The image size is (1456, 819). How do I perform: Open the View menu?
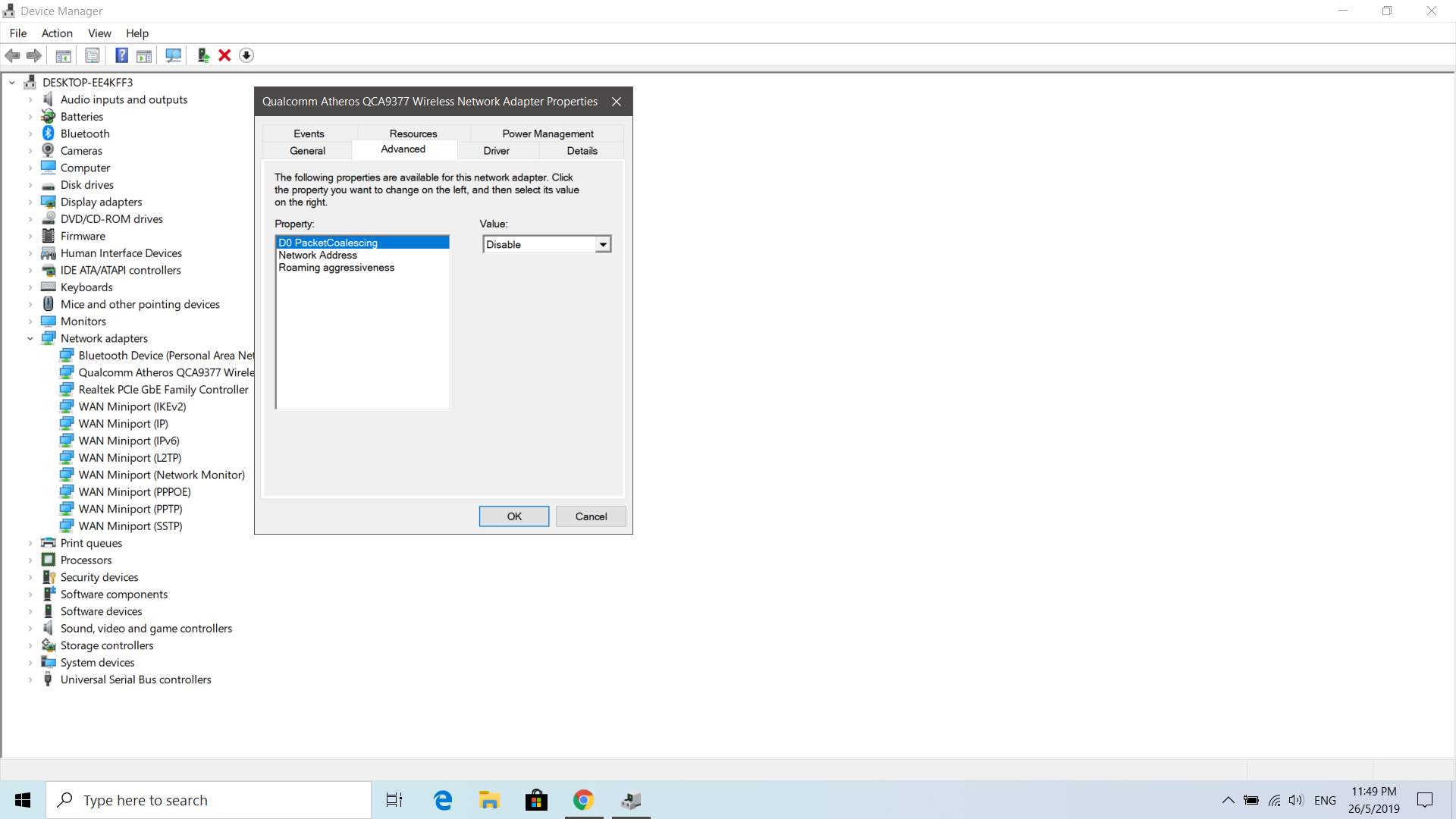coord(99,33)
